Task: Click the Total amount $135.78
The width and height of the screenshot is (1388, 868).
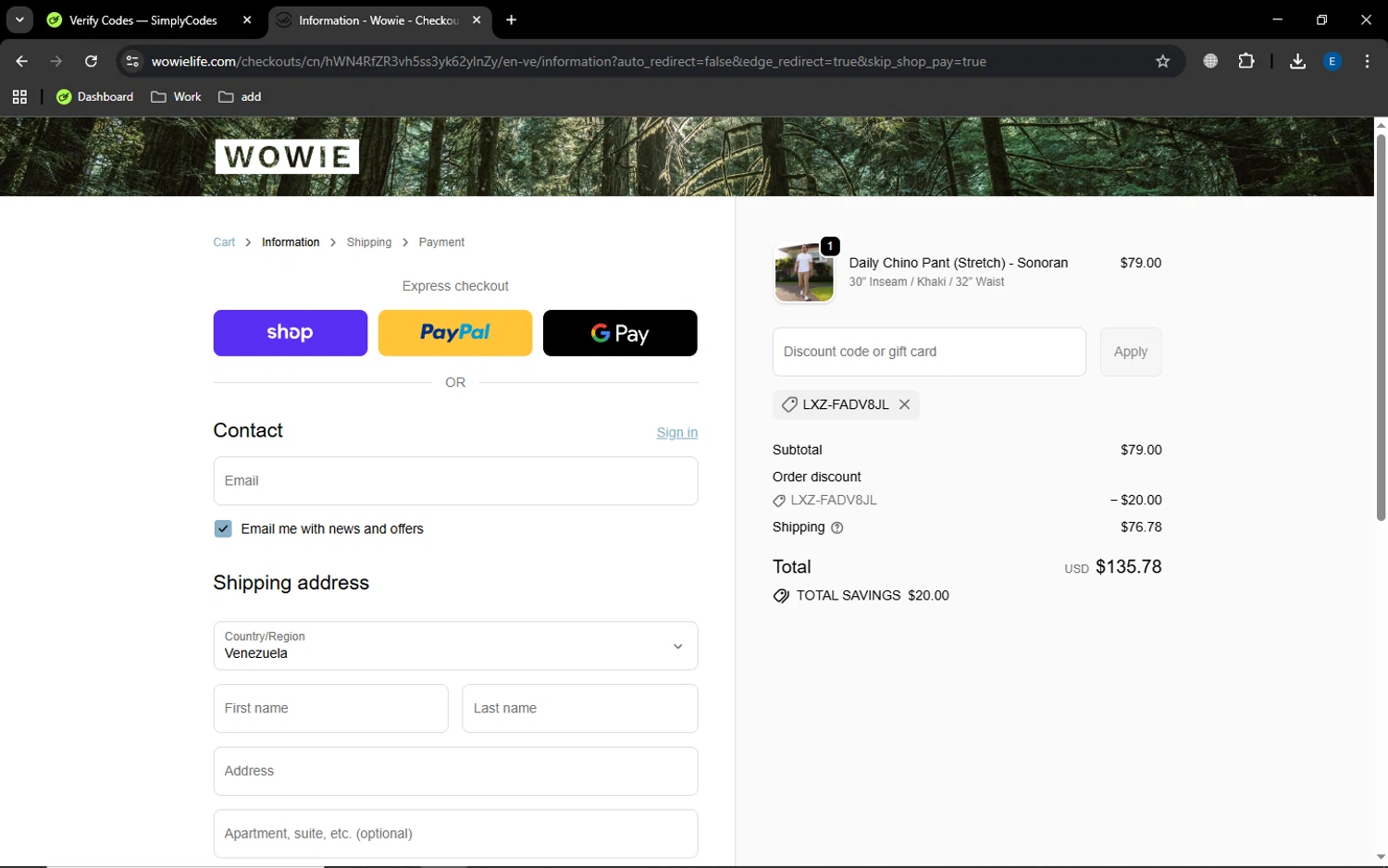Action: pos(1128,566)
